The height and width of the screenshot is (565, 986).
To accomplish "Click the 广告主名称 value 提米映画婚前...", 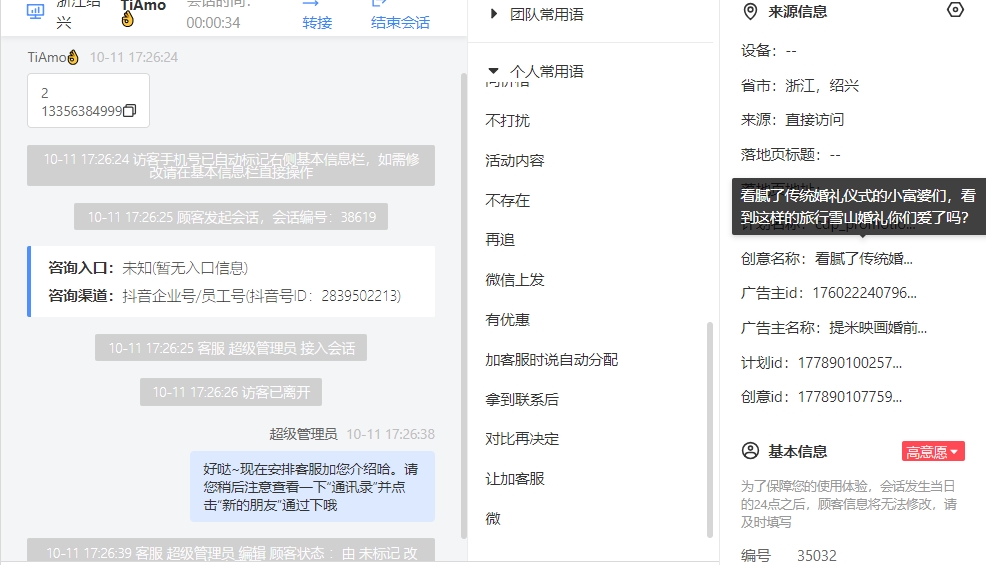I will pos(878,328).
